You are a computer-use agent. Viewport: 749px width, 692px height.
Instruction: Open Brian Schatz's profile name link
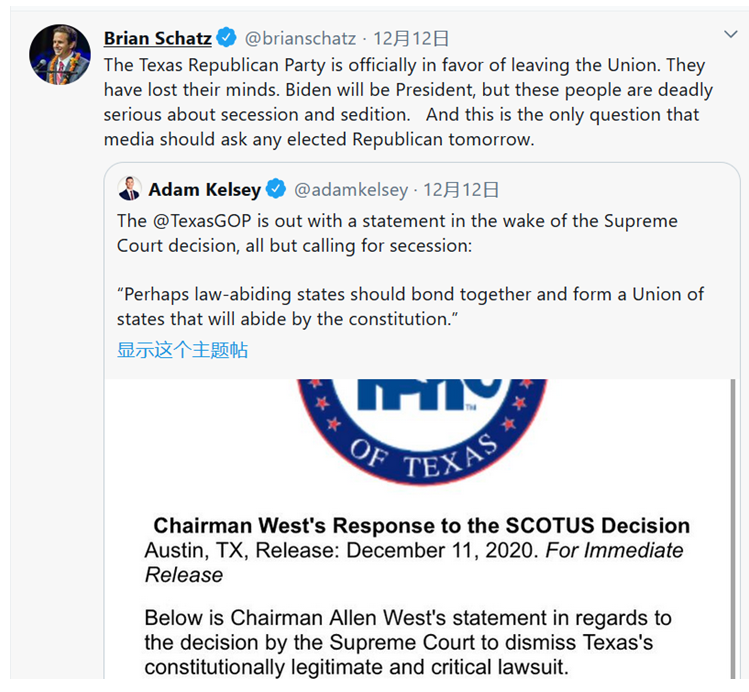157,39
